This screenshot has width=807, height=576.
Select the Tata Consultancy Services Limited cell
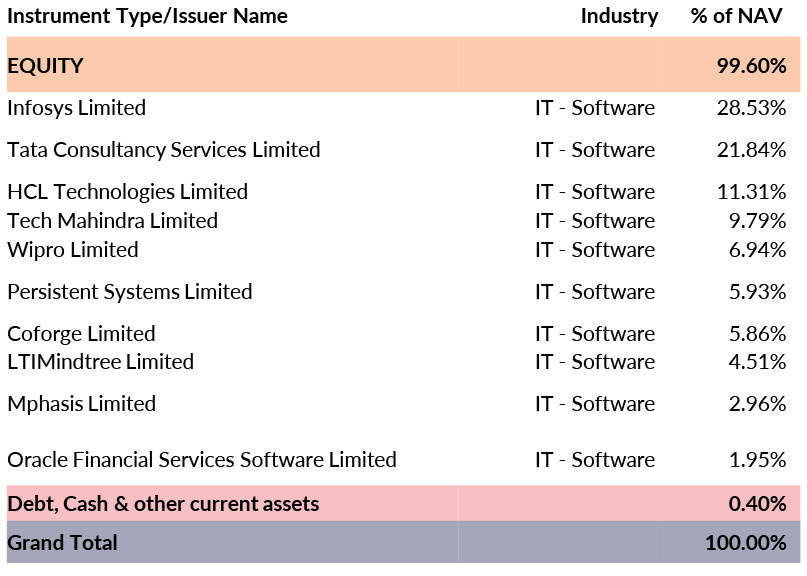click(163, 150)
